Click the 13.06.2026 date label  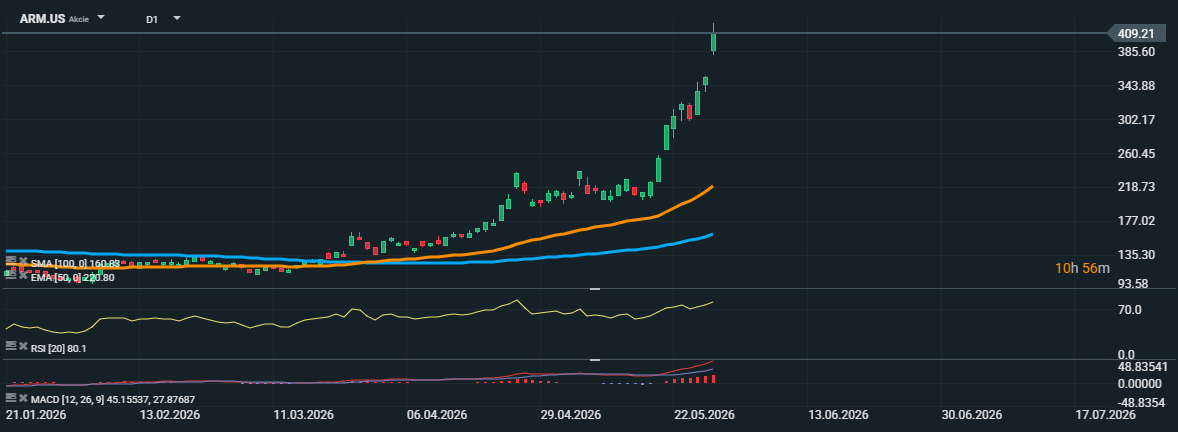(x=838, y=415)
